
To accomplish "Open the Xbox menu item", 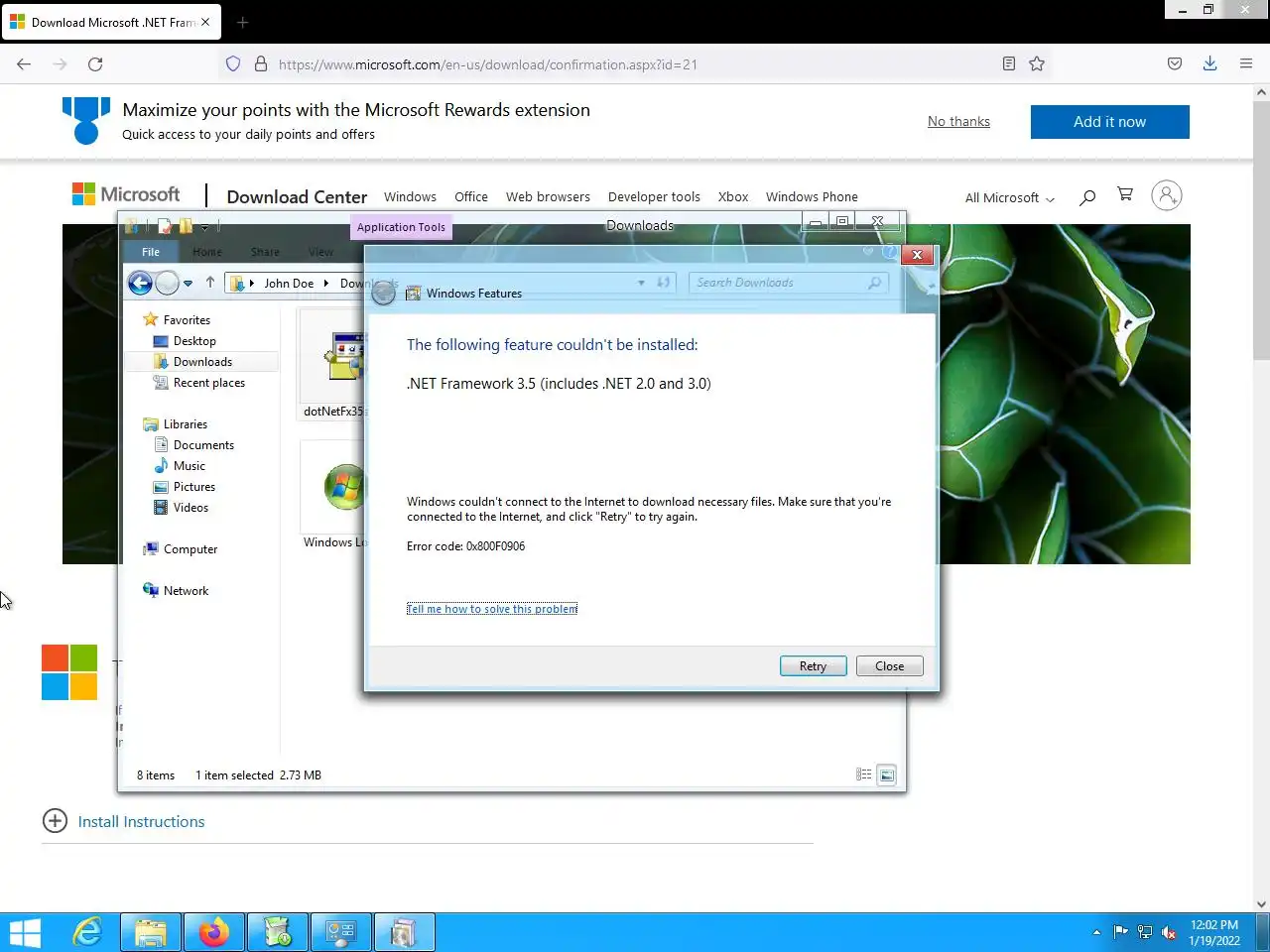I will tap(733, 196).
